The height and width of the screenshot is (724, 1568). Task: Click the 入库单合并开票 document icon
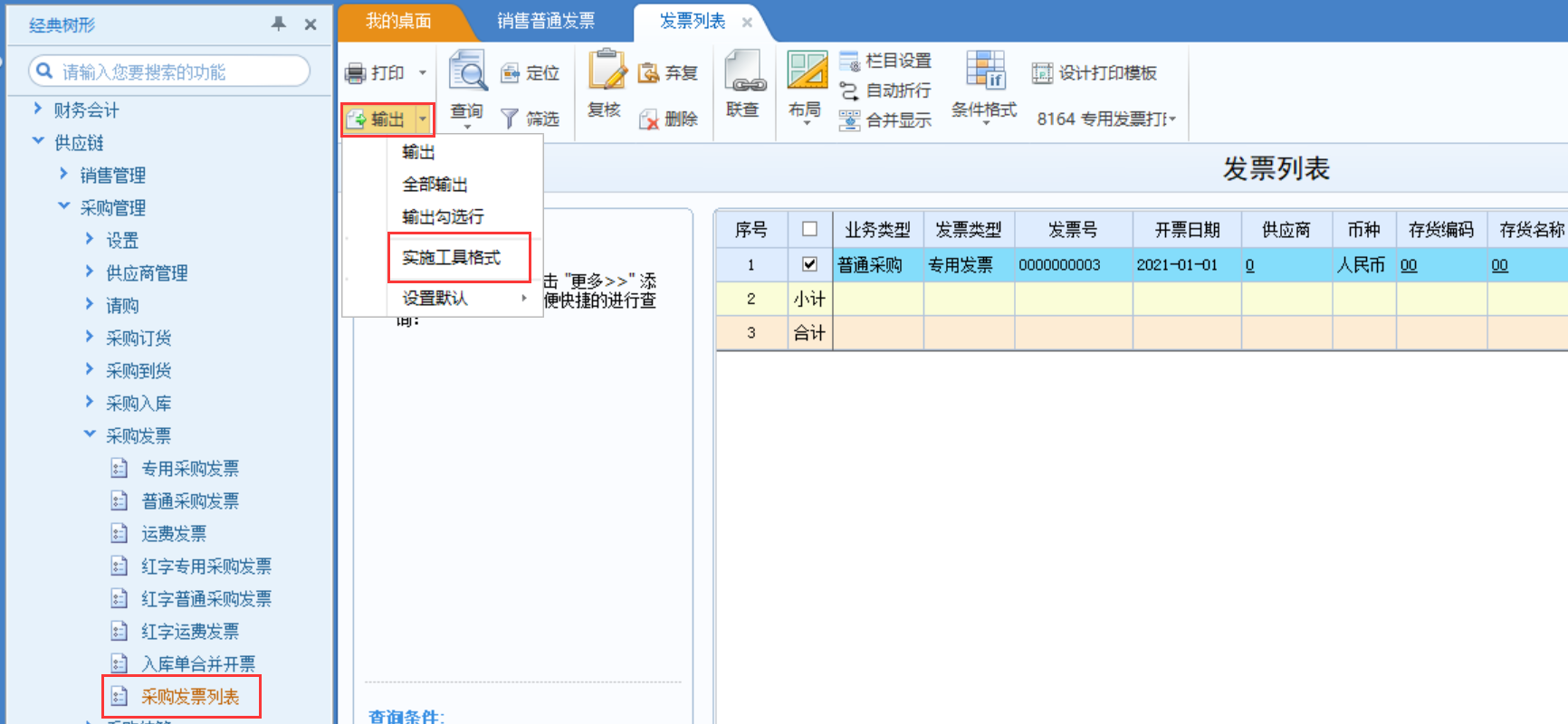(120, 664)
